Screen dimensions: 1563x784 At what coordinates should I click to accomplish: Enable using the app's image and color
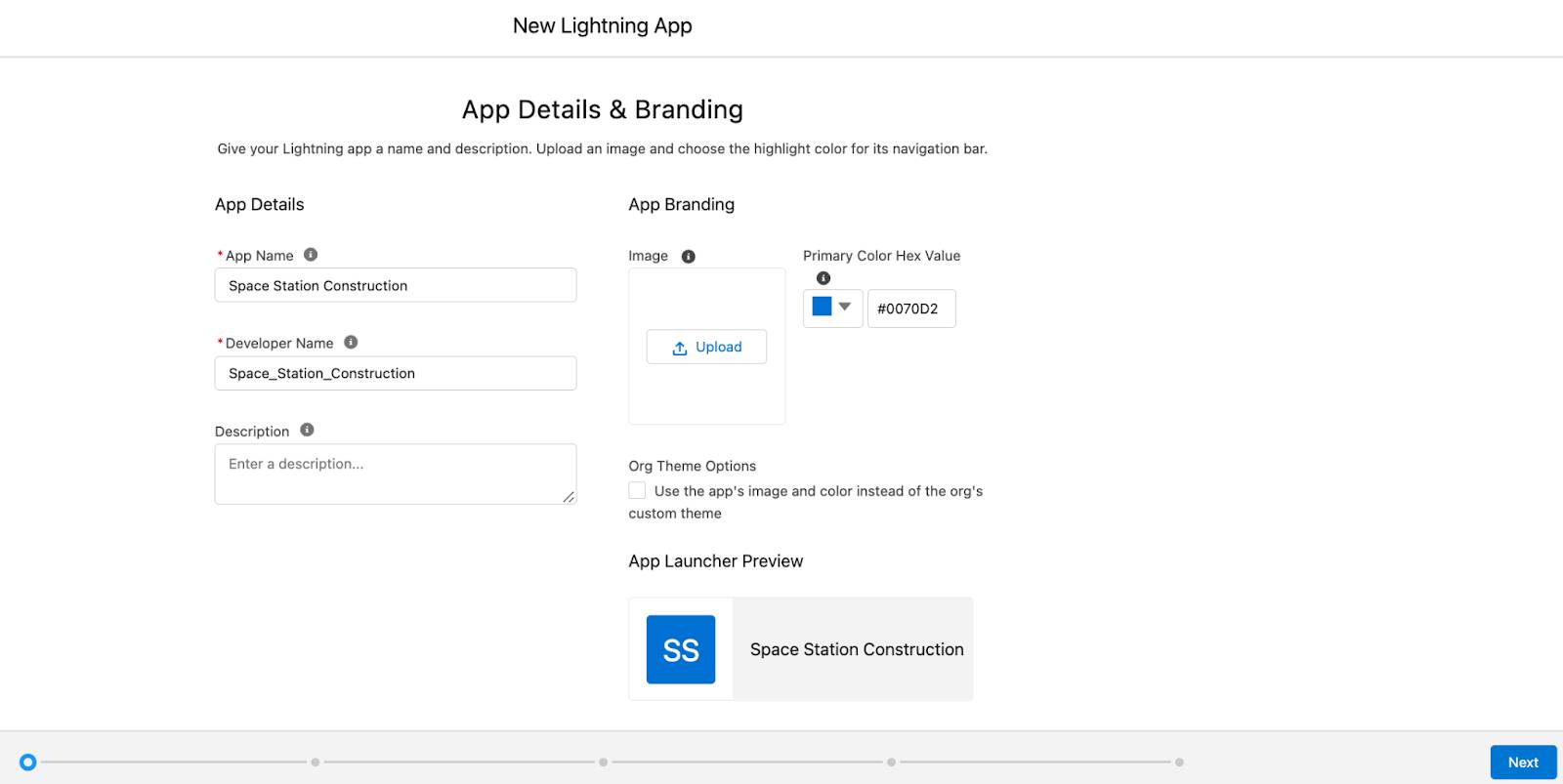click(637, 490)
